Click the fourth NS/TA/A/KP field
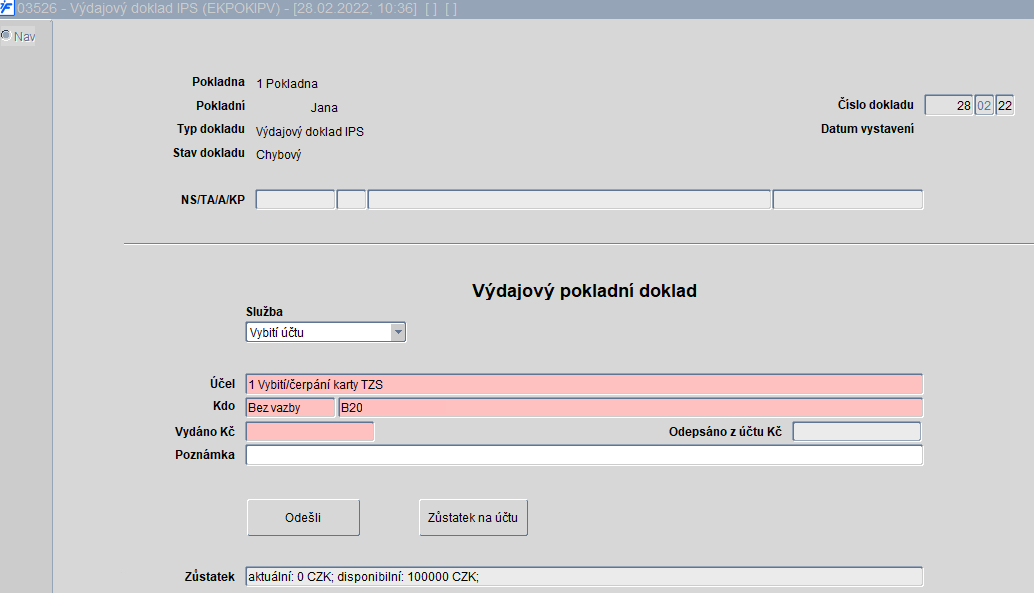 (x=848, y=199)
